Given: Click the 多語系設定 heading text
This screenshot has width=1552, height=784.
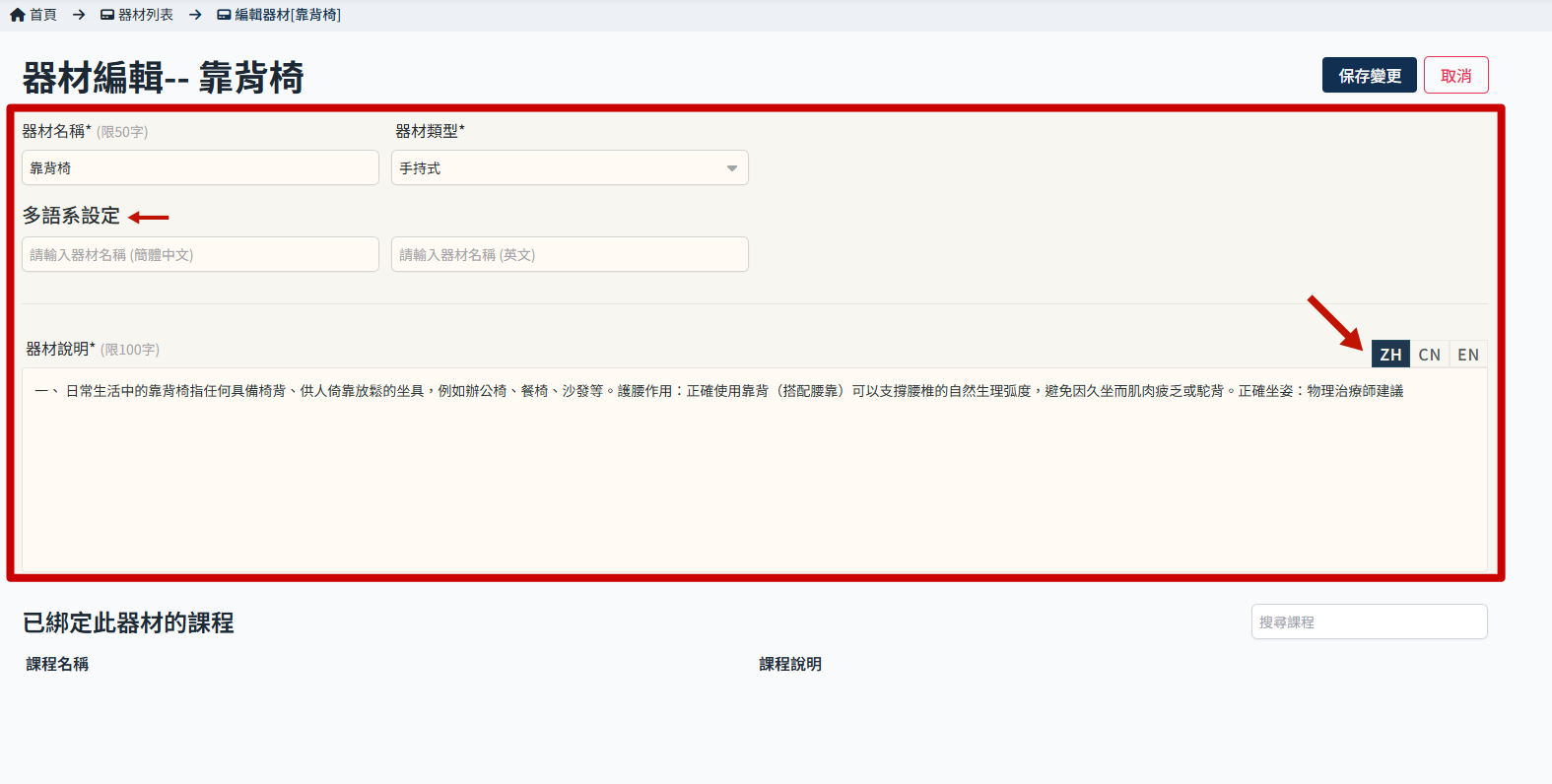Looking at the screenshot, I should (71, 216).
